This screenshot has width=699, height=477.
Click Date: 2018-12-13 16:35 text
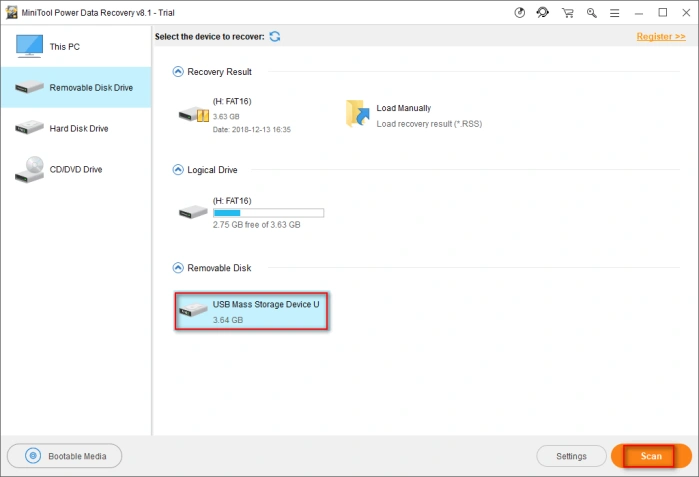coord(251,129)
